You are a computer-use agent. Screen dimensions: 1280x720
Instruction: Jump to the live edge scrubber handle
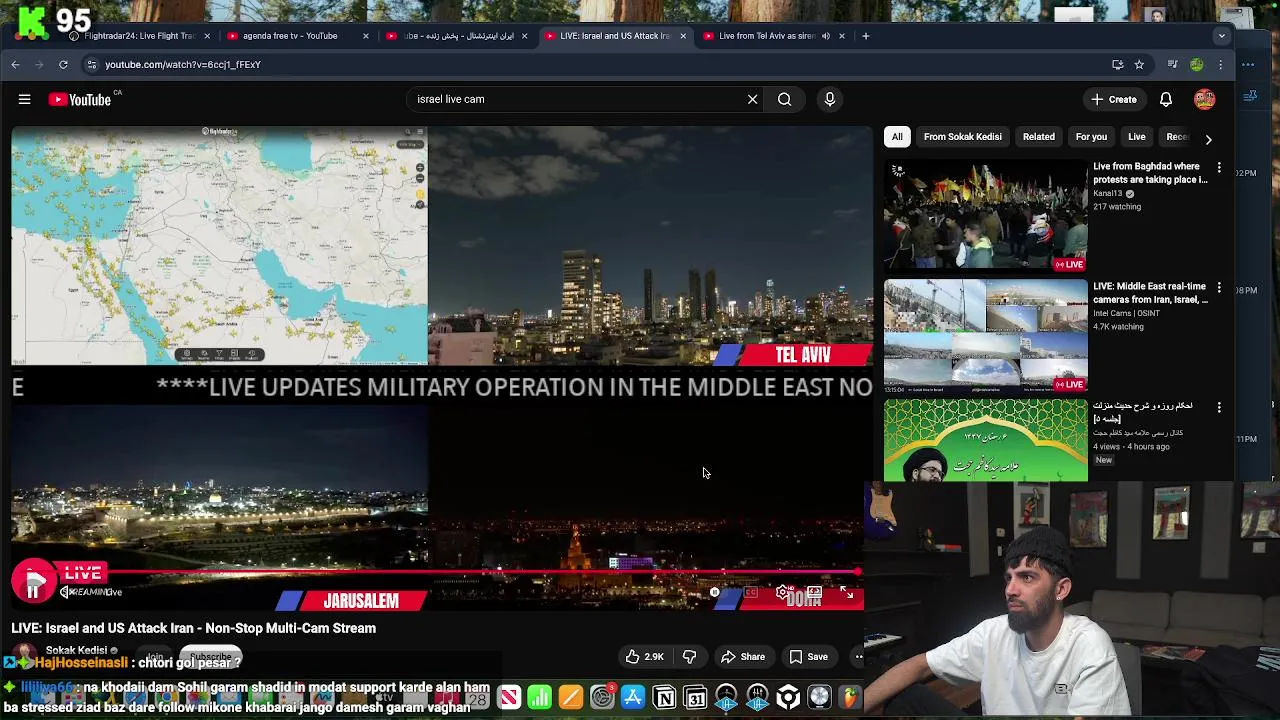click(x=857, y=572)
